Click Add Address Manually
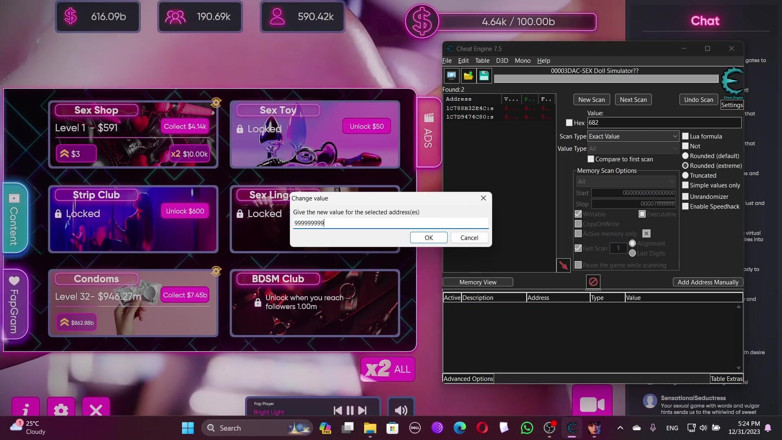 tap(708, 282)
